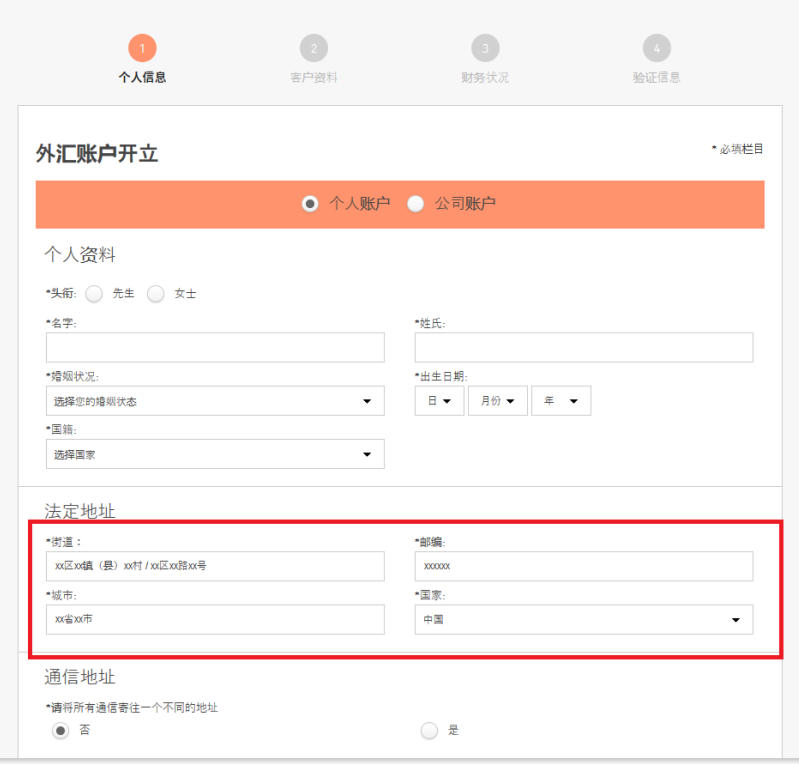Select 是 for different mailing address
799x766 pixels.
(430, 731)
